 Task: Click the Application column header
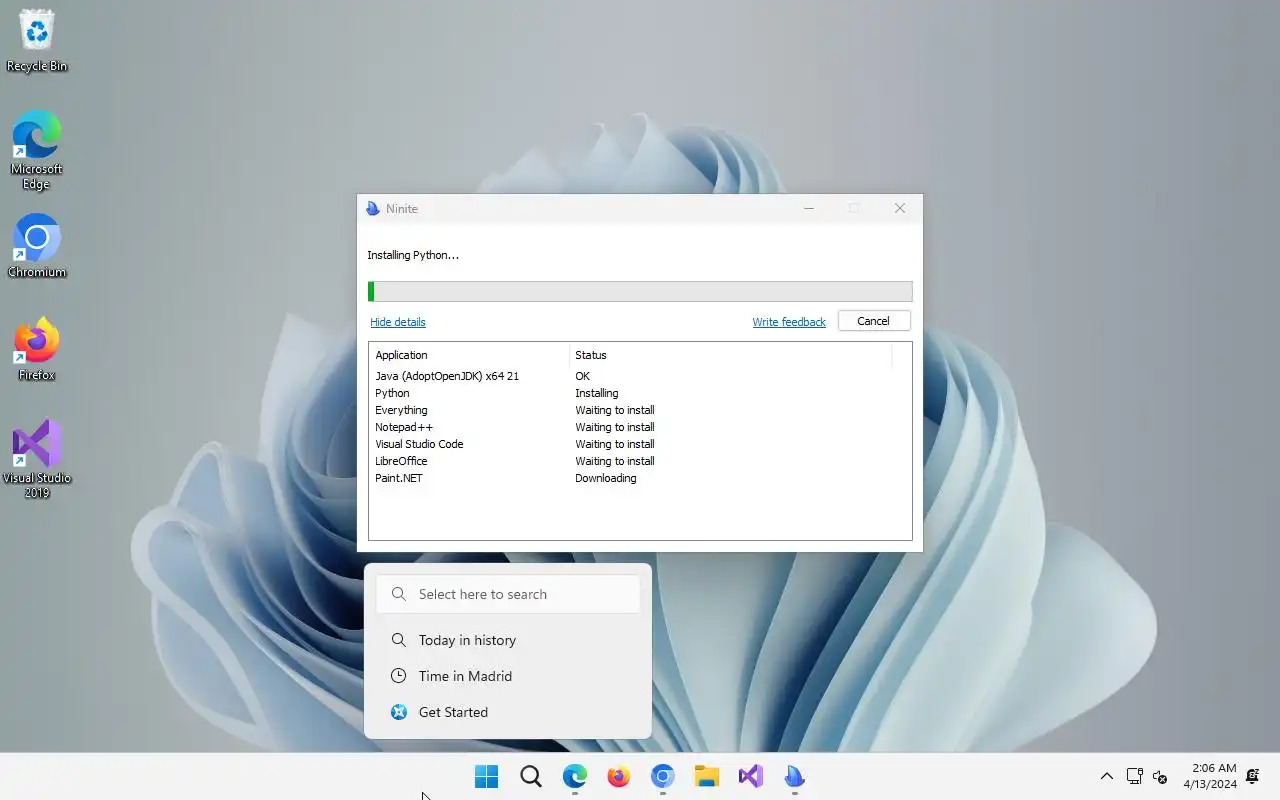point(469,355)
